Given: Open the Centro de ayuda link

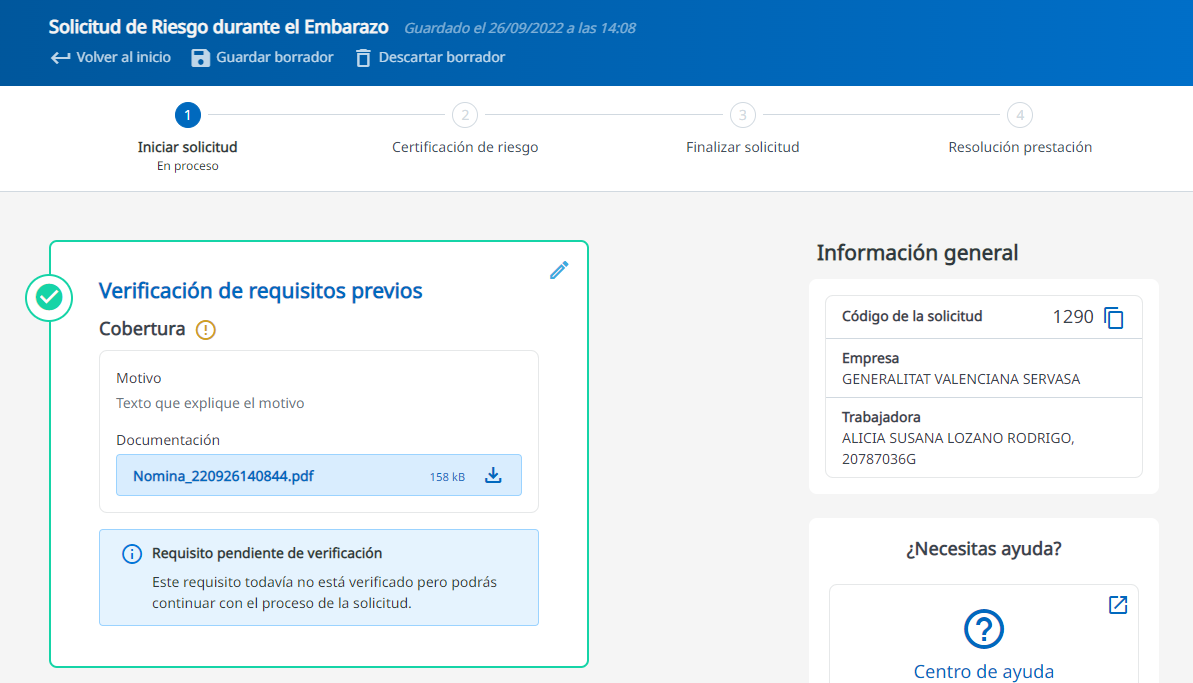Looking at the screenshot, I should point(983,671).
